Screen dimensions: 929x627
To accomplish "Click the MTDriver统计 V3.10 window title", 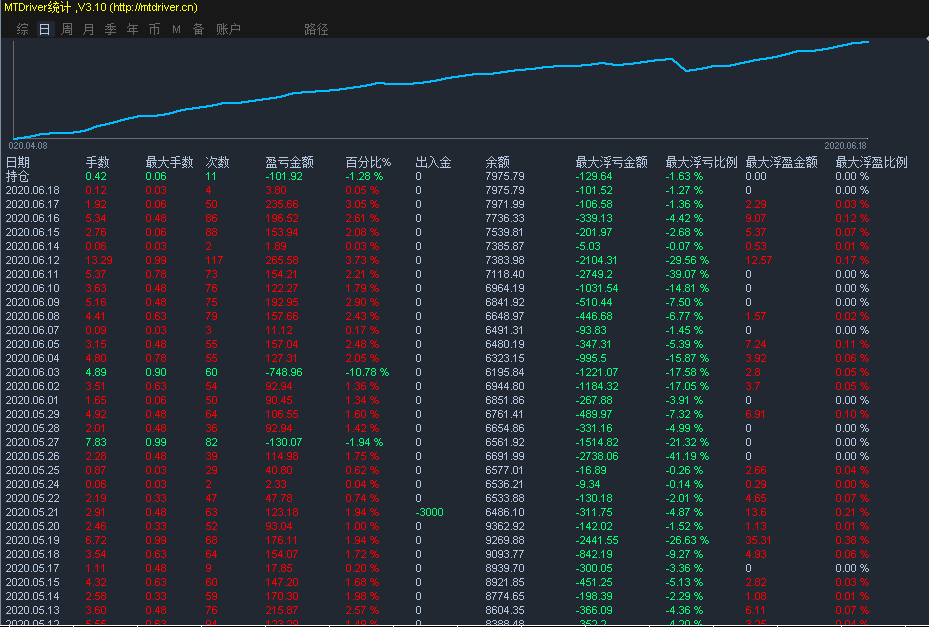I will coord(101,8).
